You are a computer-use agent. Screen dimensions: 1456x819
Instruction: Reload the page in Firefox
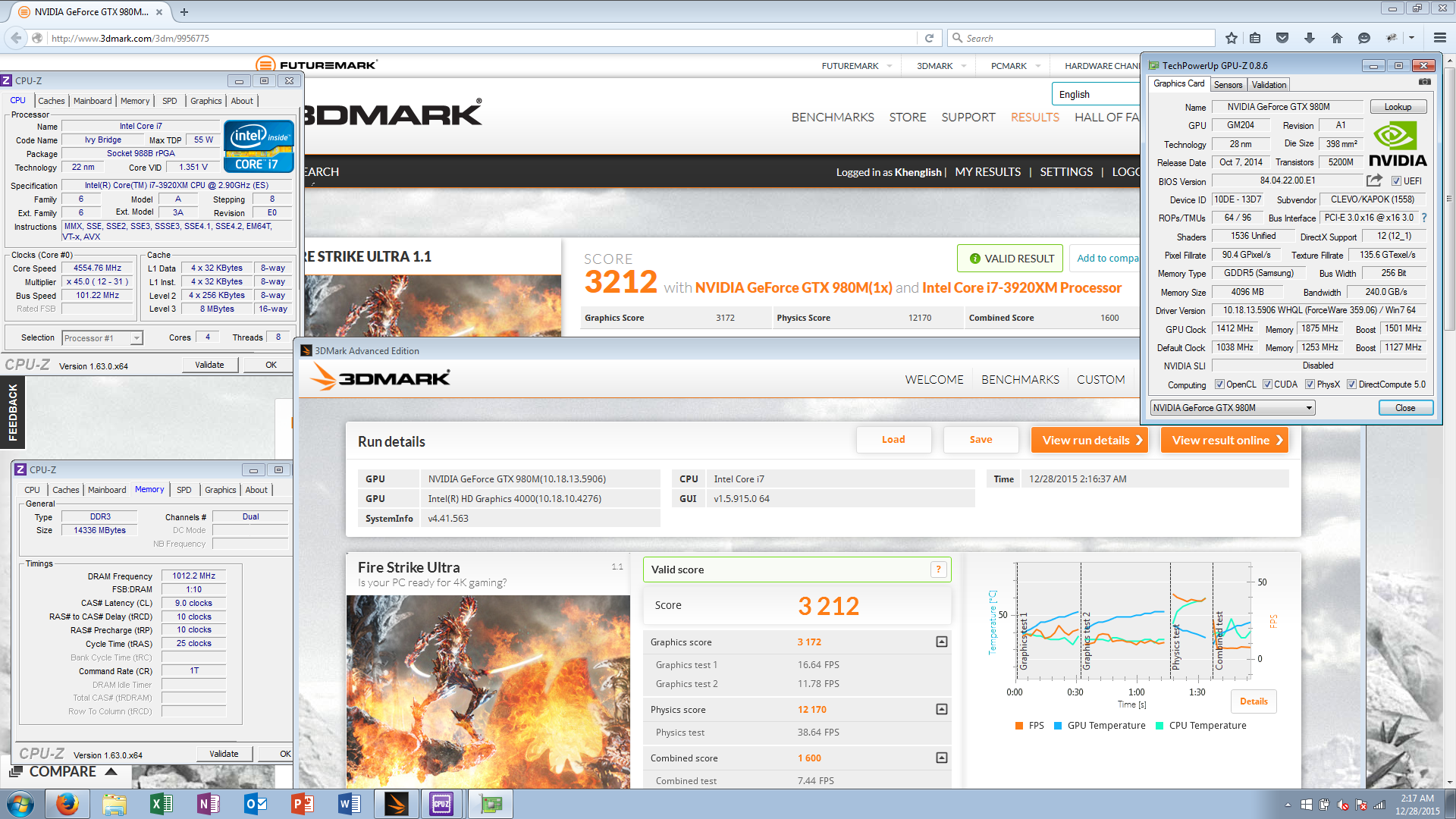coord(929,38)
